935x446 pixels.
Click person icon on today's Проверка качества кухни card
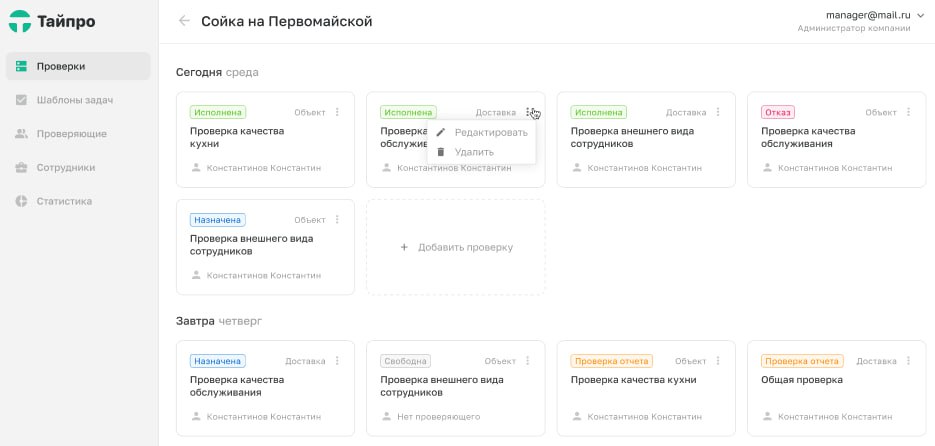tap(196, 168)
